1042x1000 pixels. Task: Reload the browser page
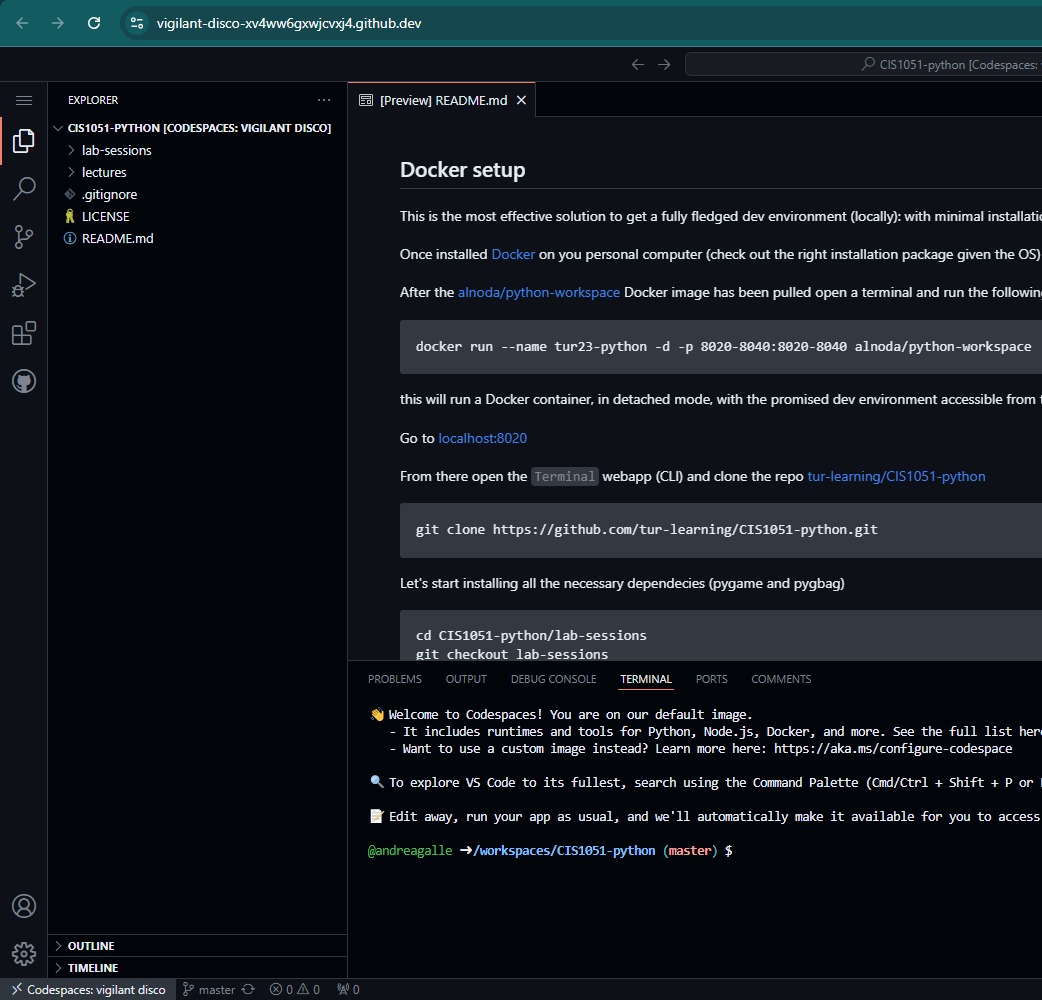94,23
